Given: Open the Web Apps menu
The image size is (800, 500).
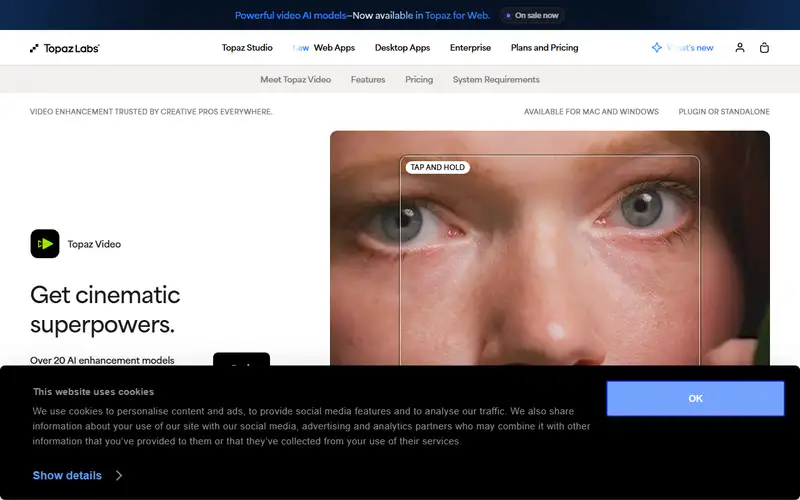Looking at the screenshot, I should pos(334,47).
